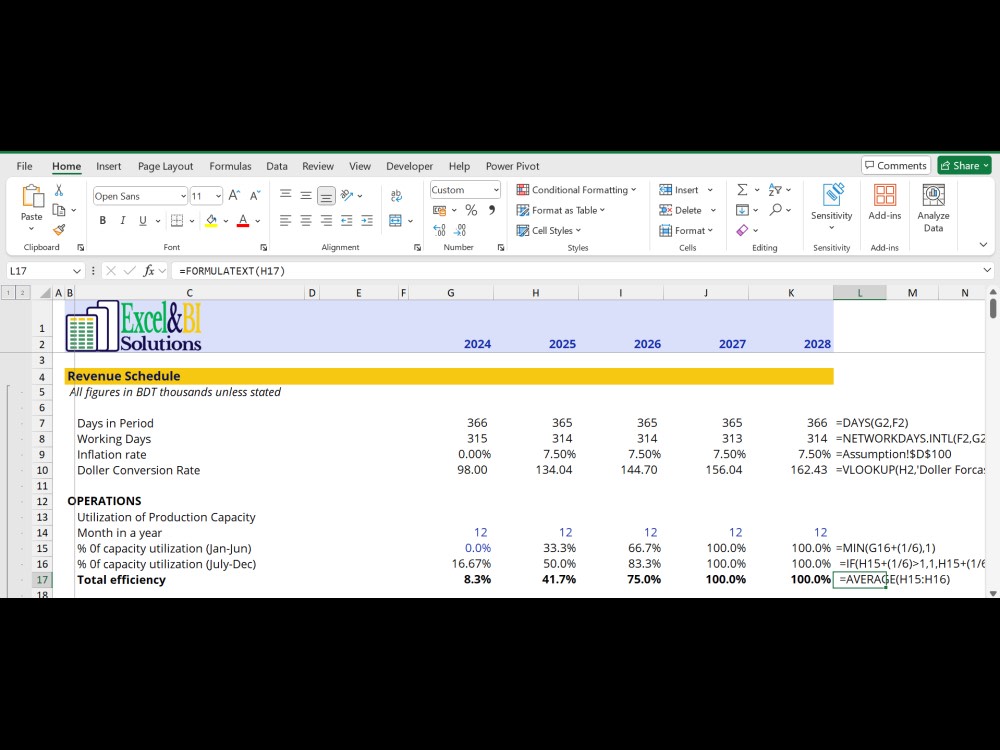Align text left
The image size is (1000, 750).
coord(286,221)
